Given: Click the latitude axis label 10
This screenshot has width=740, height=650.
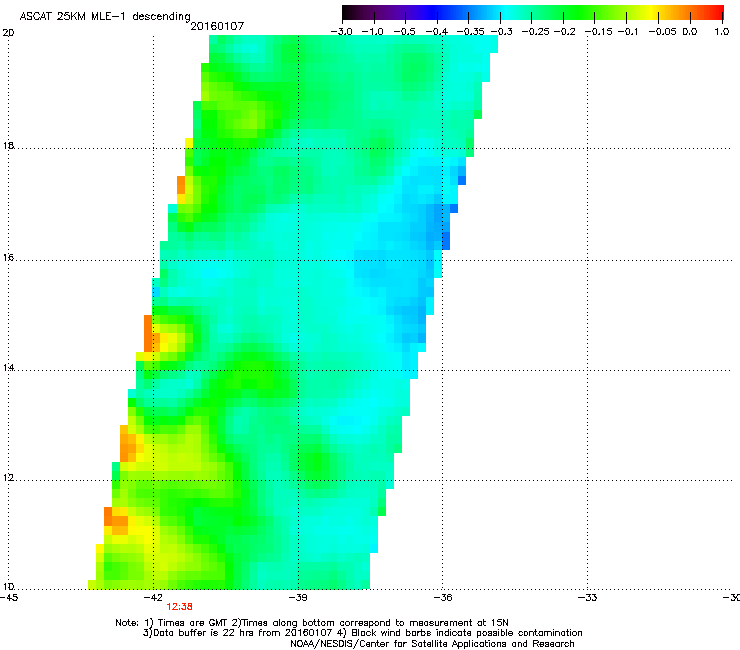Looking at the screenshot, I should tap(8, 587).
